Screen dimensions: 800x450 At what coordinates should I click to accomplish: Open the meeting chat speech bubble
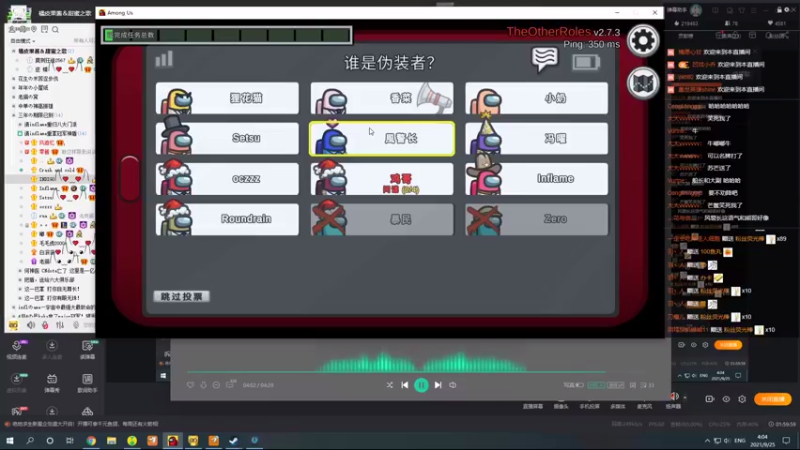544,60
